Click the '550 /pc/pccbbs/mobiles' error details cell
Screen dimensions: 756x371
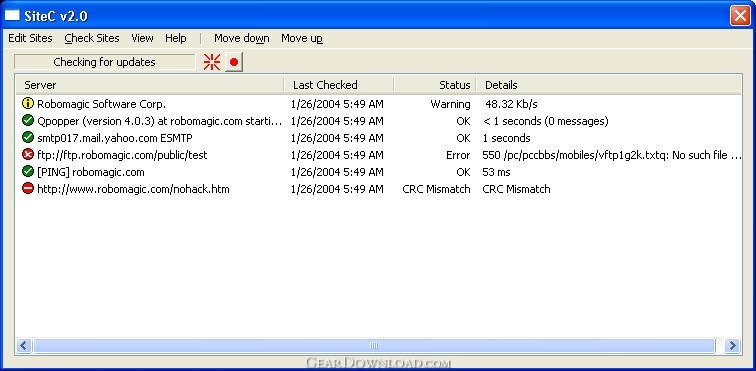pyautogui.click(x=612, y=155)
